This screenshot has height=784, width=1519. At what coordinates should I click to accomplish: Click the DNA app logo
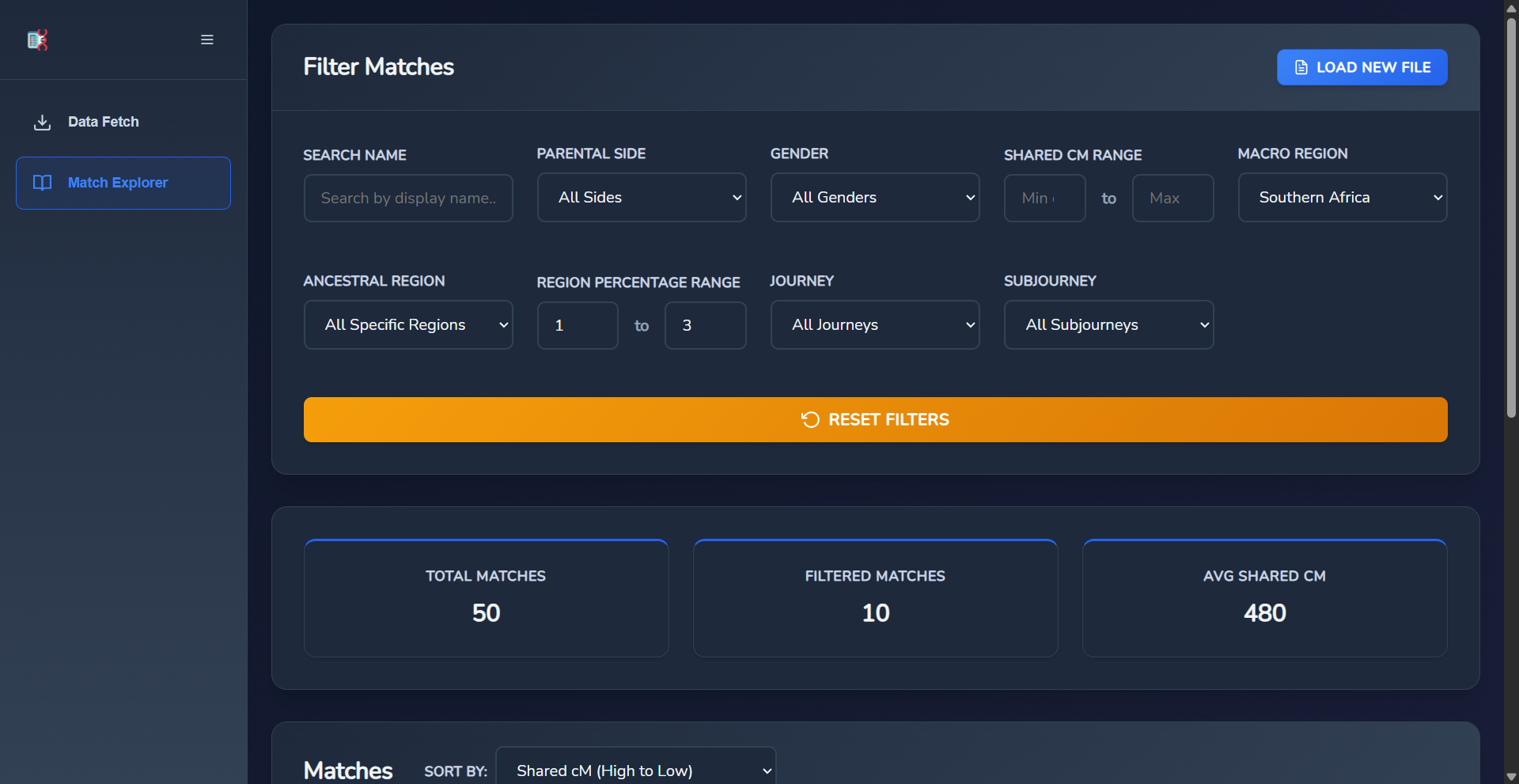(x=37, y=40)
